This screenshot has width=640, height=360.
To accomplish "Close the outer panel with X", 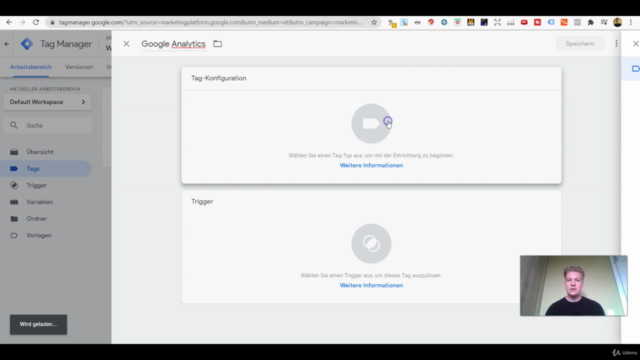I will point(636,44).
